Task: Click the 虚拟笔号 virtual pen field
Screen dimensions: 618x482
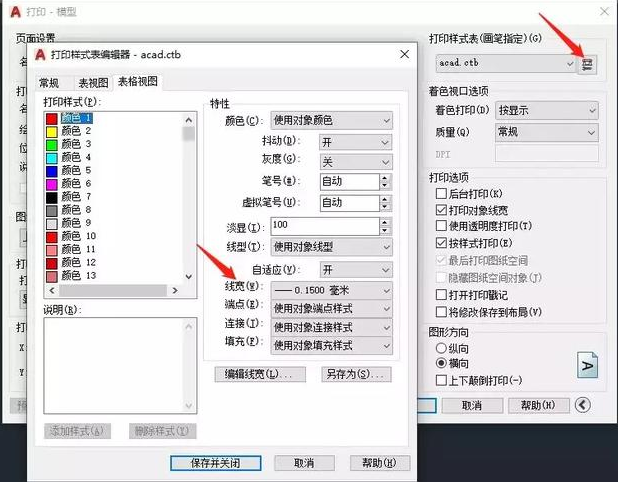Action: (x=350, y=203)
